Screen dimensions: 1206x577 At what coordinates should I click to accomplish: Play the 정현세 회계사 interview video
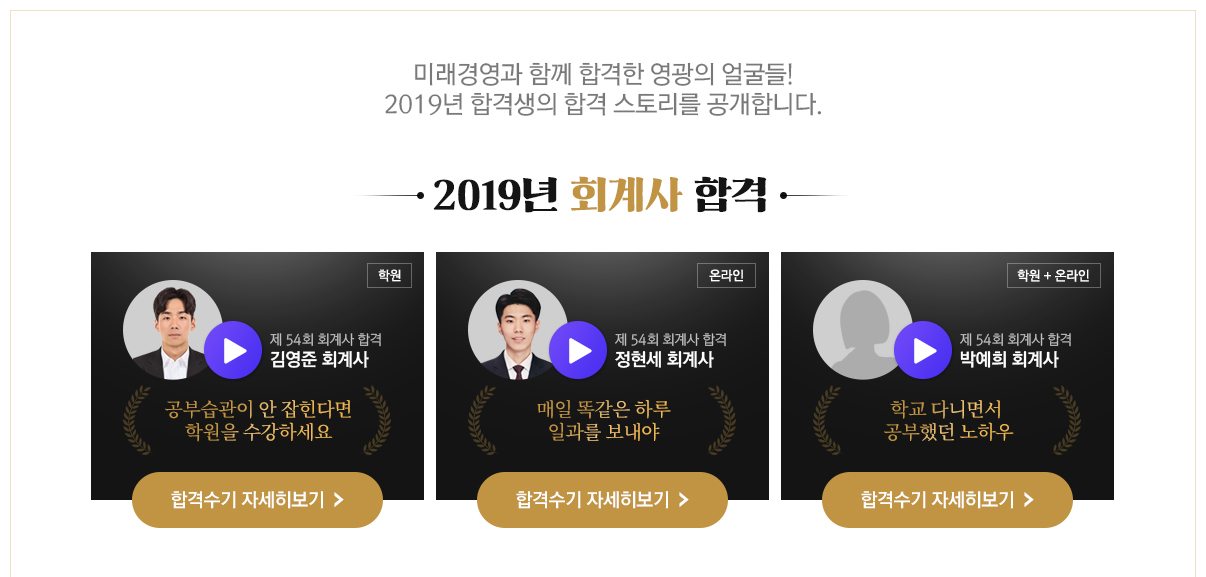click(578, 350)
